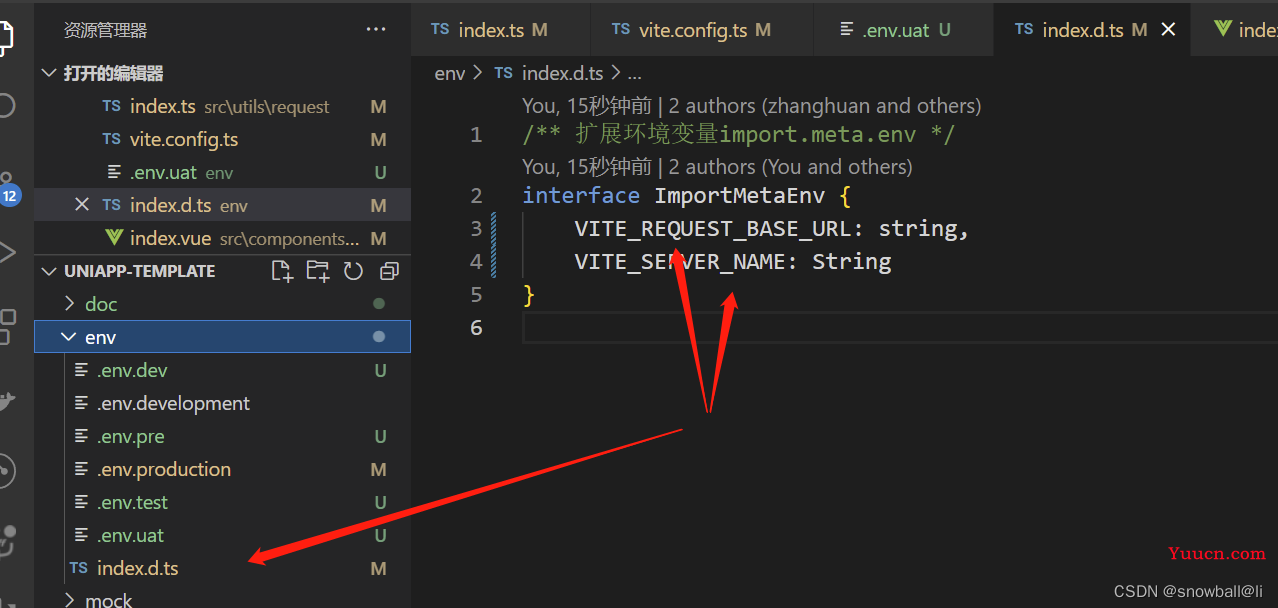Place cursor on empty line 6

click(x=900, y=327)
